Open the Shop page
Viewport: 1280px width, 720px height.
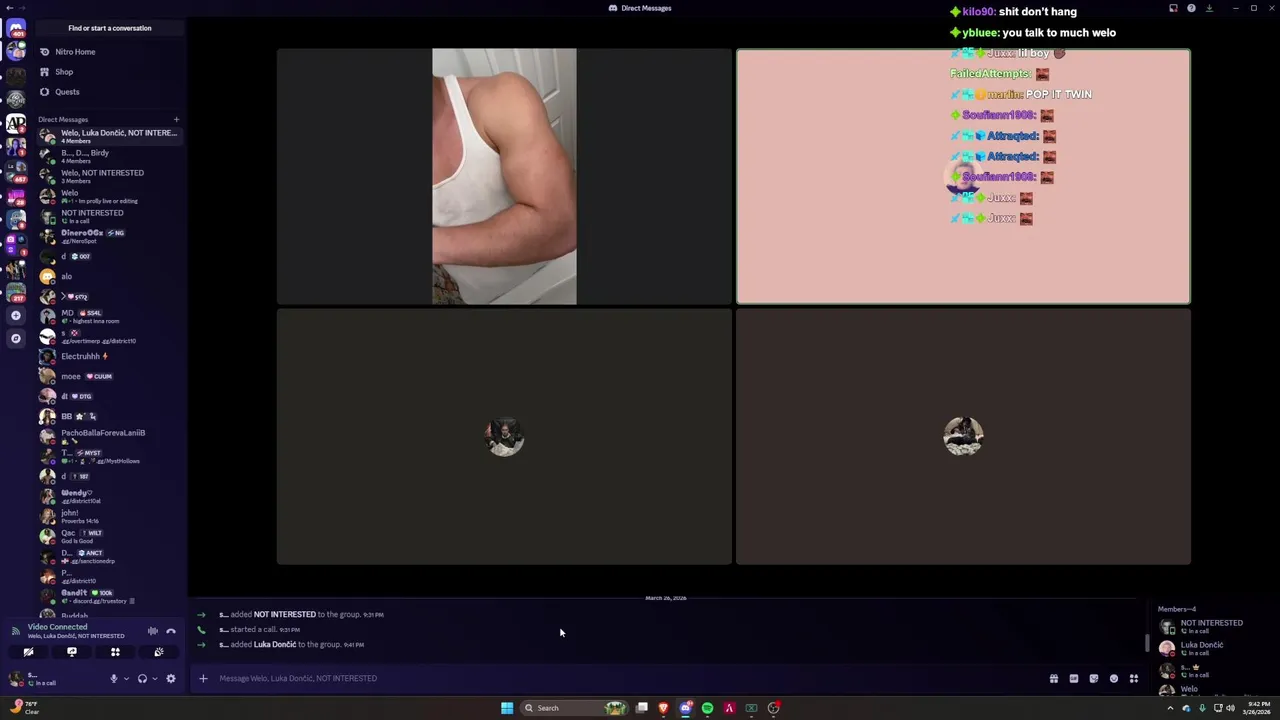[x=110, y=72]
